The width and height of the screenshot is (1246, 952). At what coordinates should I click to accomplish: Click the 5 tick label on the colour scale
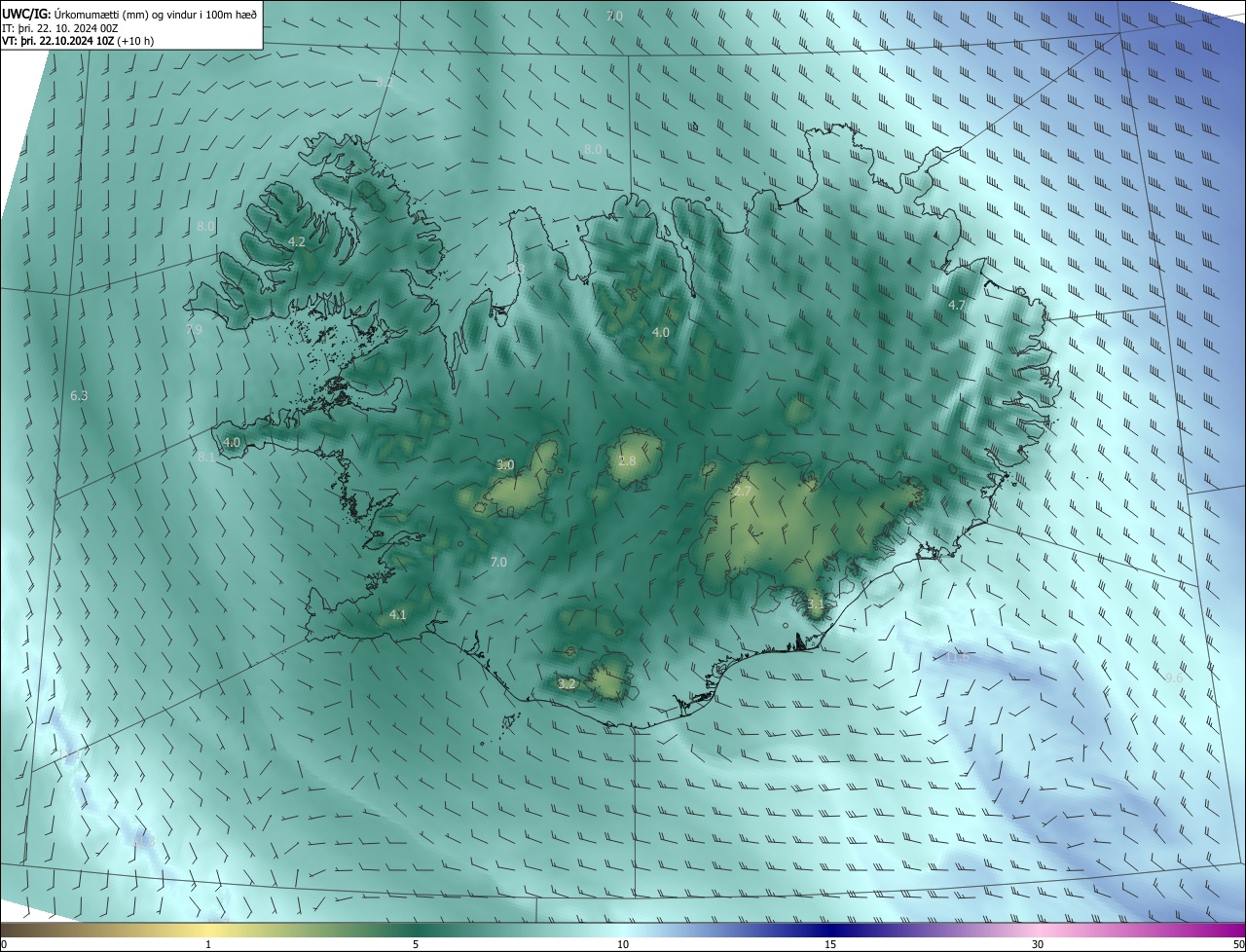416,944
